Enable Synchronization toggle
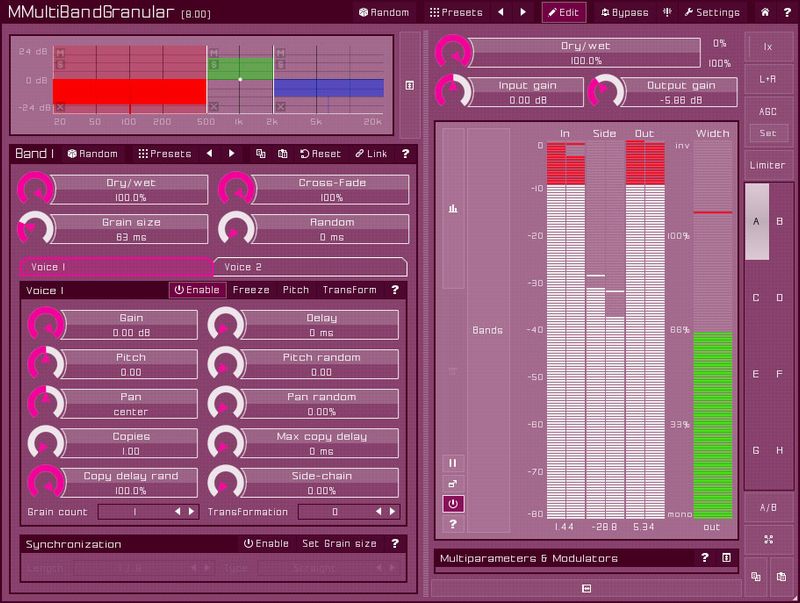 click(x=266, y=544)
